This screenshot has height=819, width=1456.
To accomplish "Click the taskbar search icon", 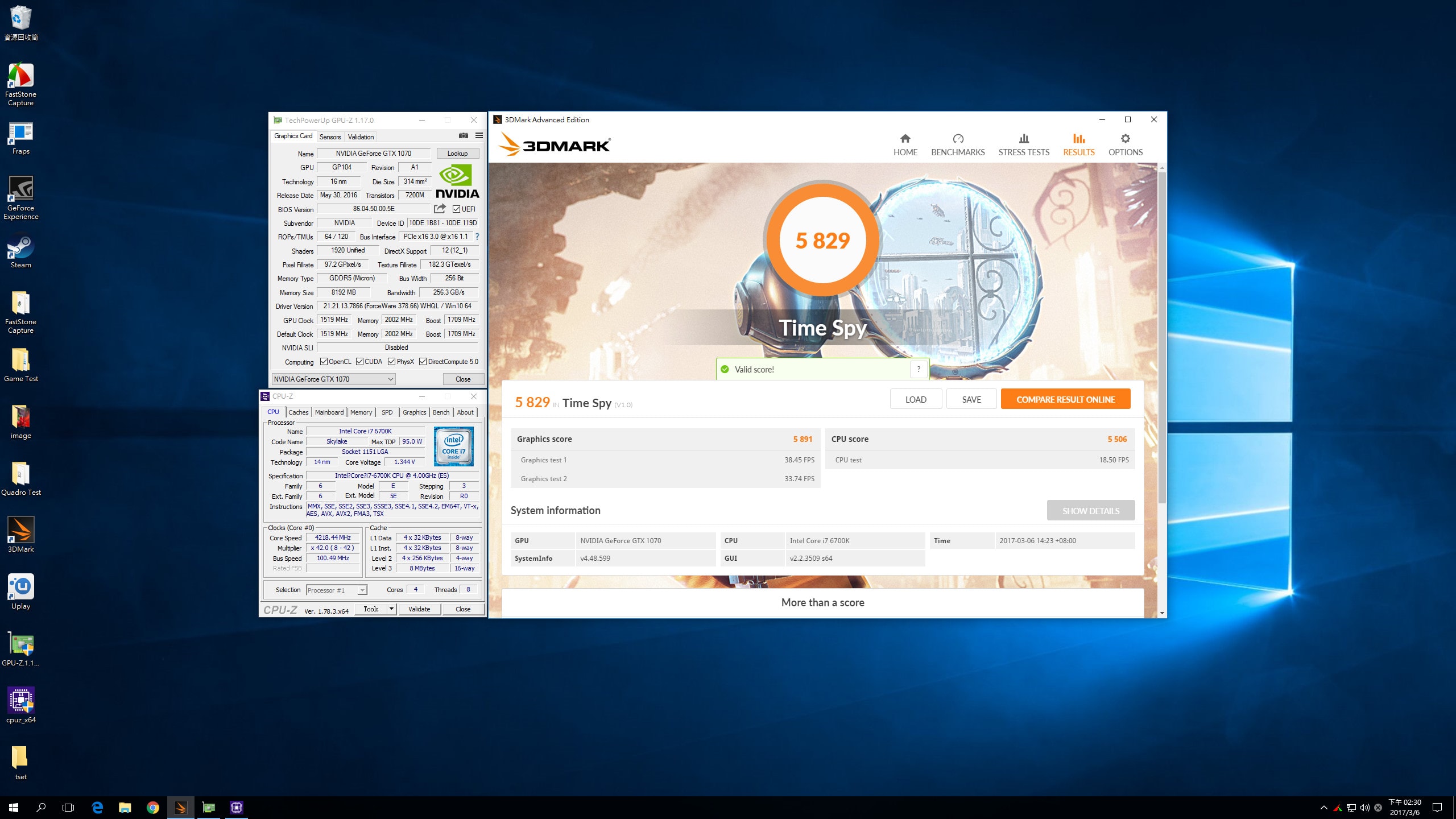I will coord(41,807).
